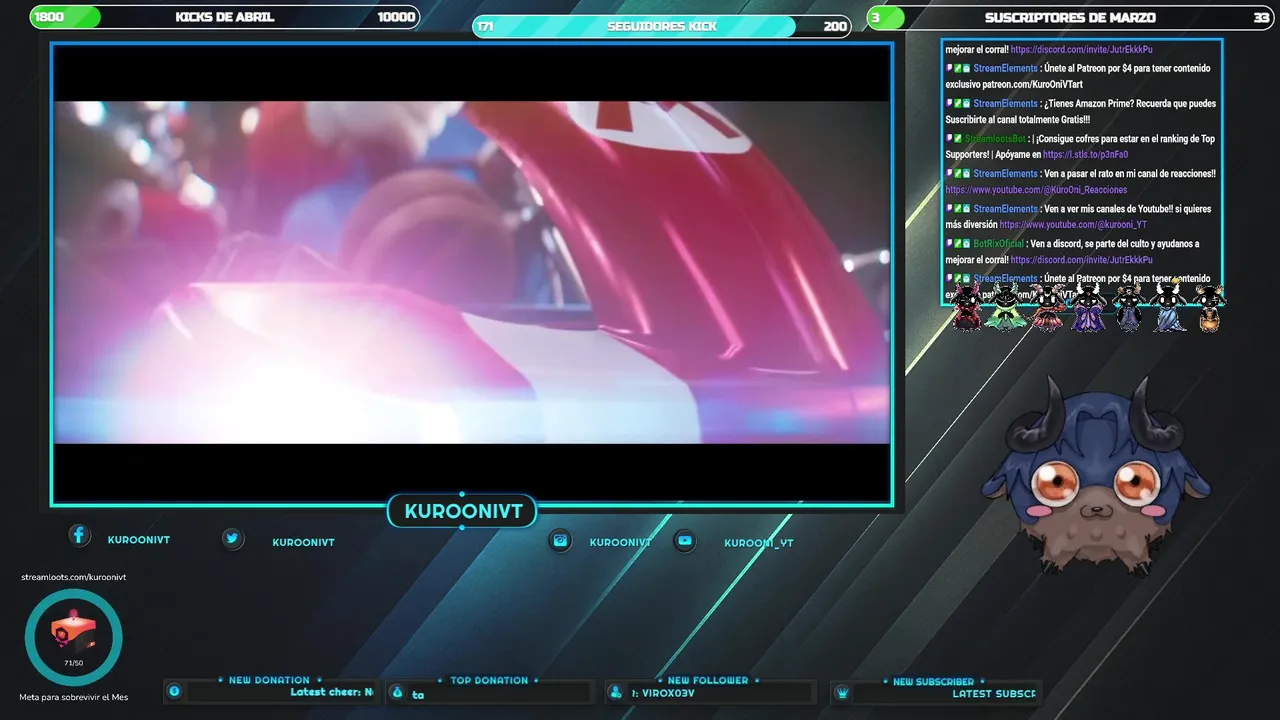Click the KUROONIVT label next to Twitter icon
1280x720 pixels.
click(303, 542)
